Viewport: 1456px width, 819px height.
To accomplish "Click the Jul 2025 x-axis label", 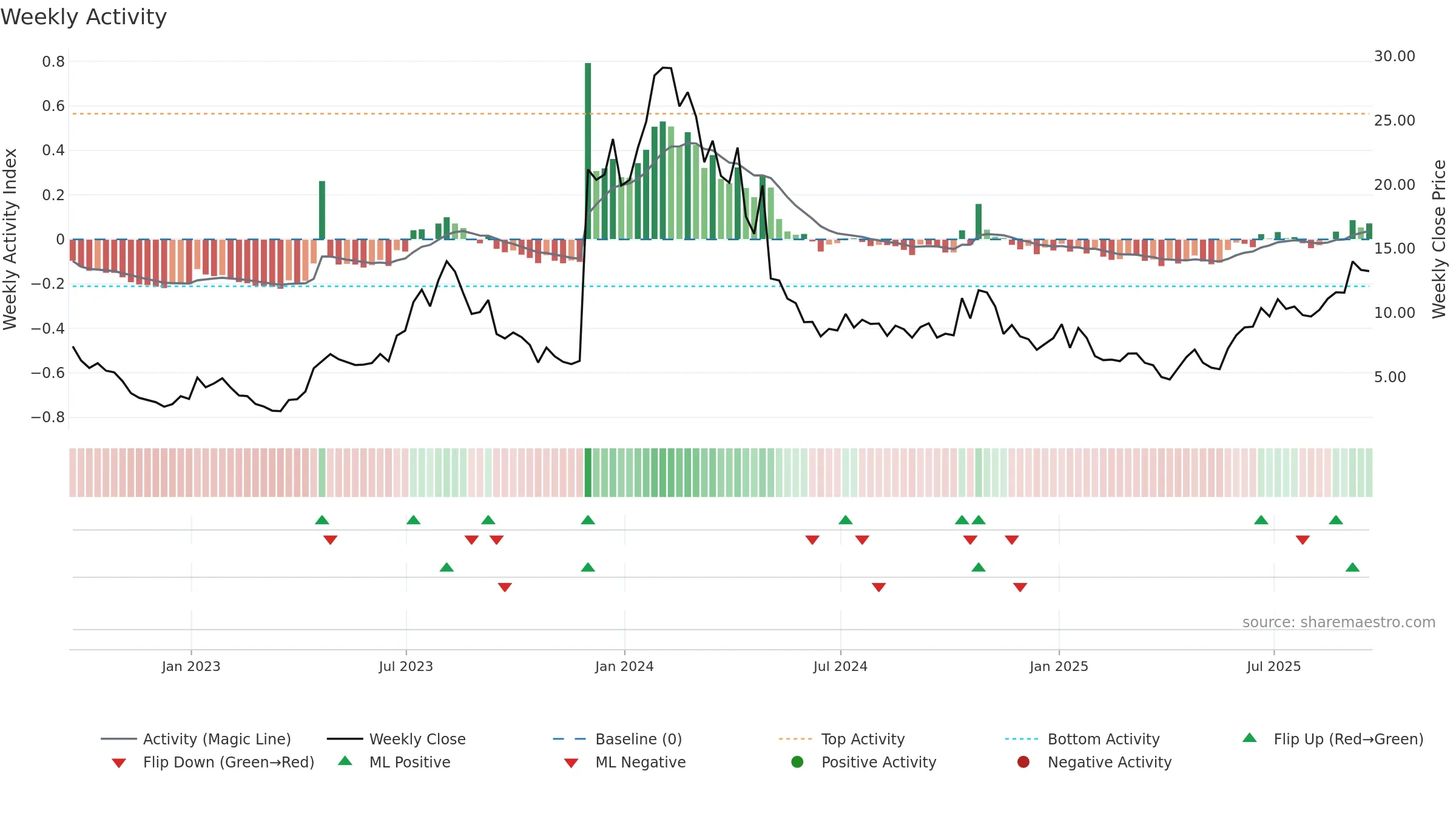I will (x=1274, y=666).
